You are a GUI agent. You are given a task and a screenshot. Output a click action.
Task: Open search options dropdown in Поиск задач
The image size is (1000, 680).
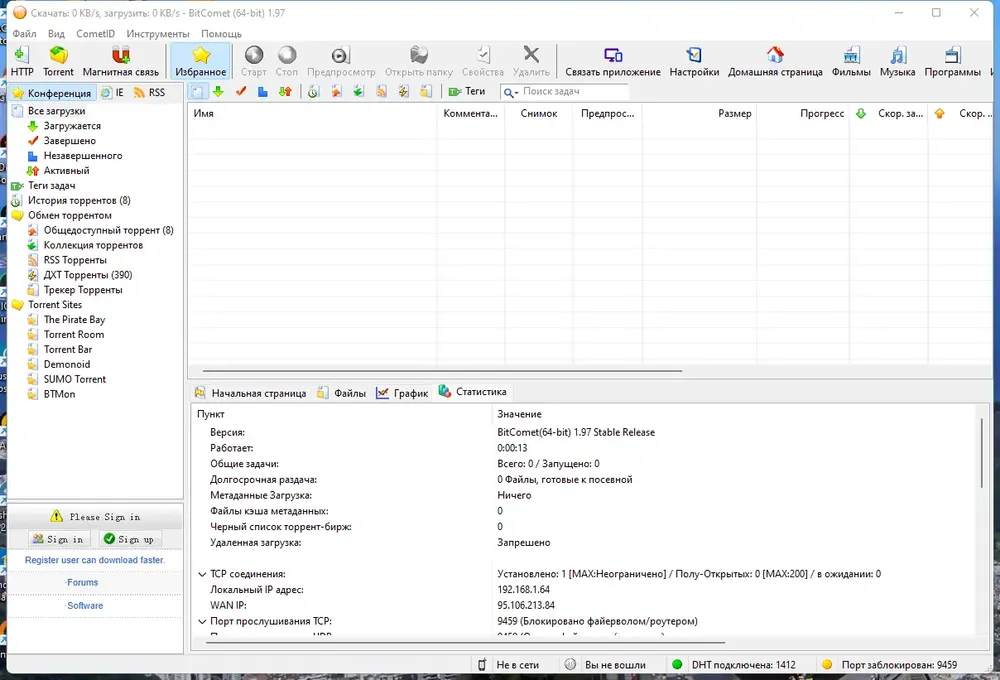[511, 92]
